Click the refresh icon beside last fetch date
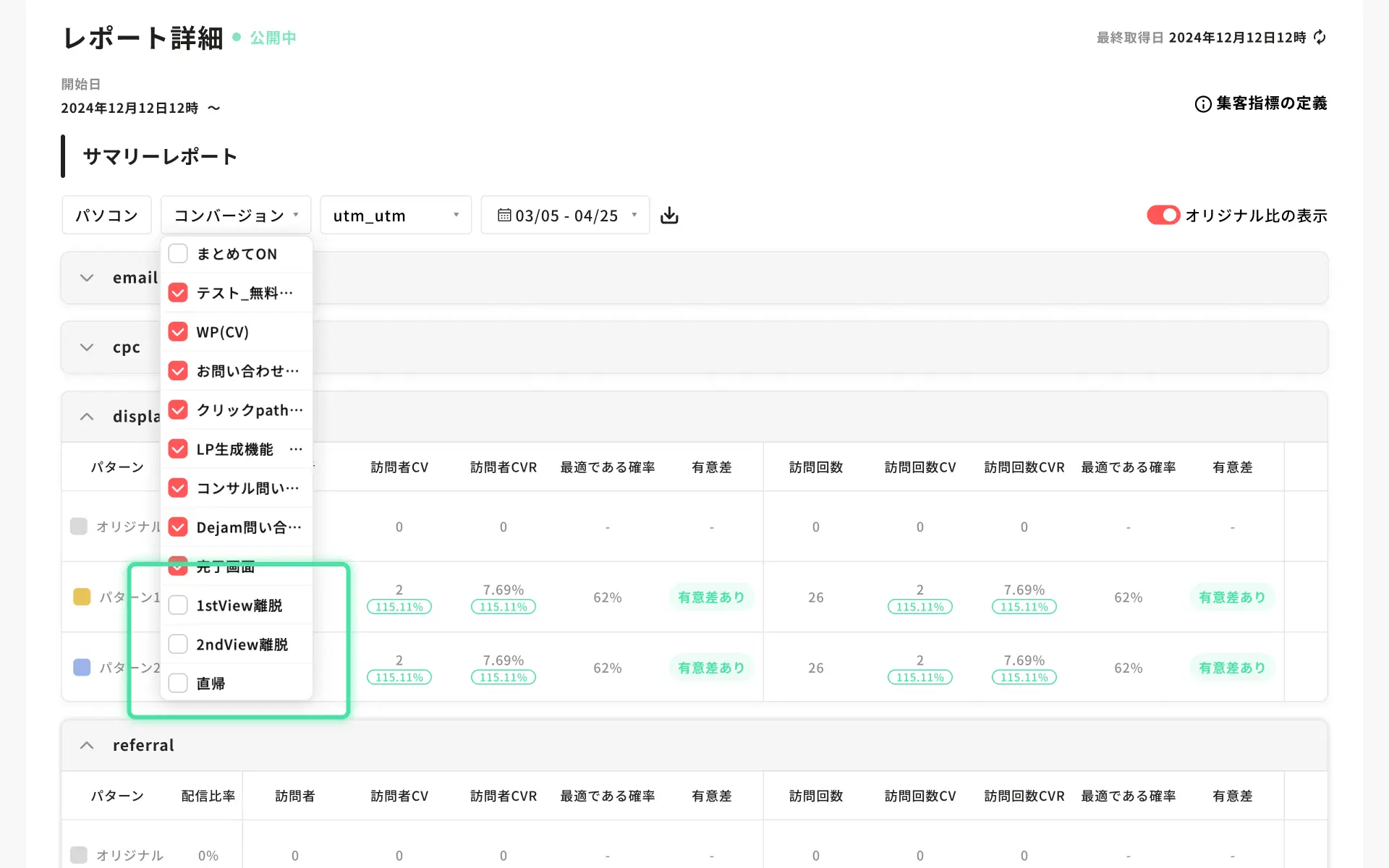The height and width of the screenshot is (868, 1389). pyautogui.click(x=1320, y=38)
